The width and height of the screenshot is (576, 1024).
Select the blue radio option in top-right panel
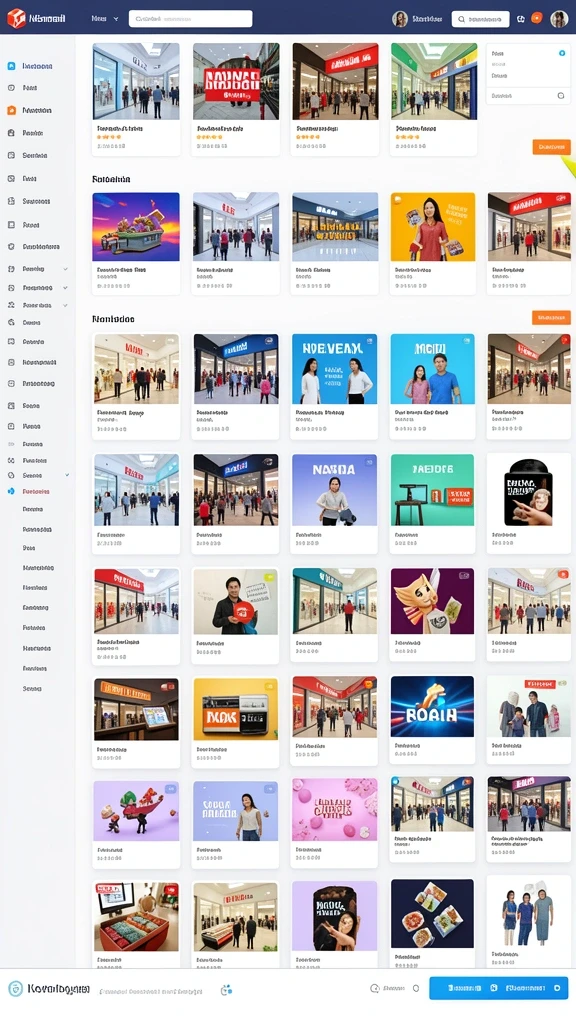[562, 53]
